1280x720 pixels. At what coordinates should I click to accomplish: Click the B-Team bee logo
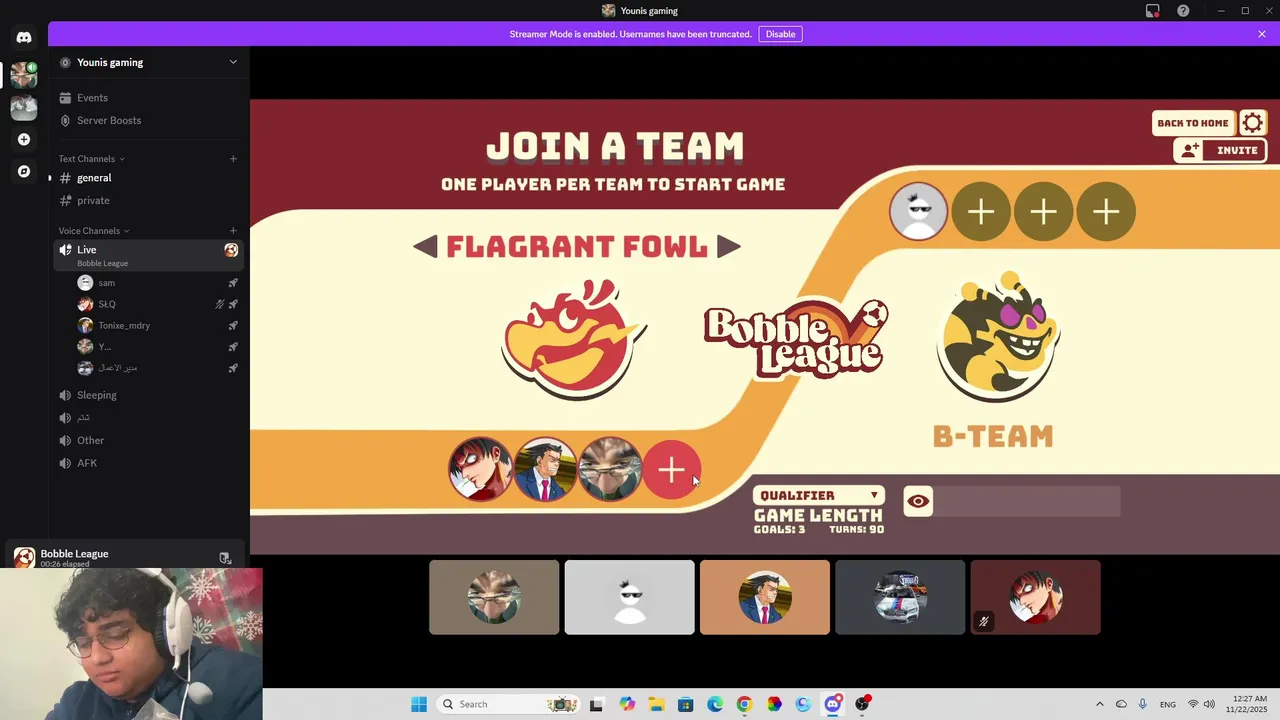pyautogui.click(x=998, y=337)
